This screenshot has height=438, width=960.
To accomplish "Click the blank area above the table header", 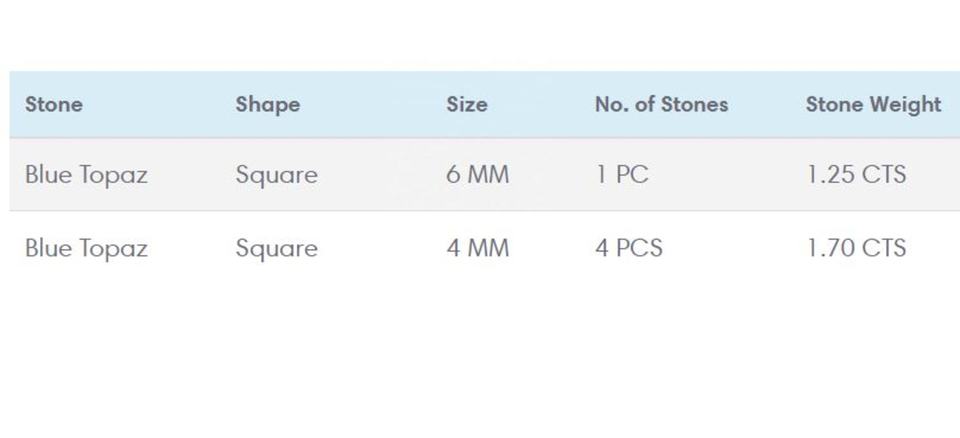I will coord(480,35).
